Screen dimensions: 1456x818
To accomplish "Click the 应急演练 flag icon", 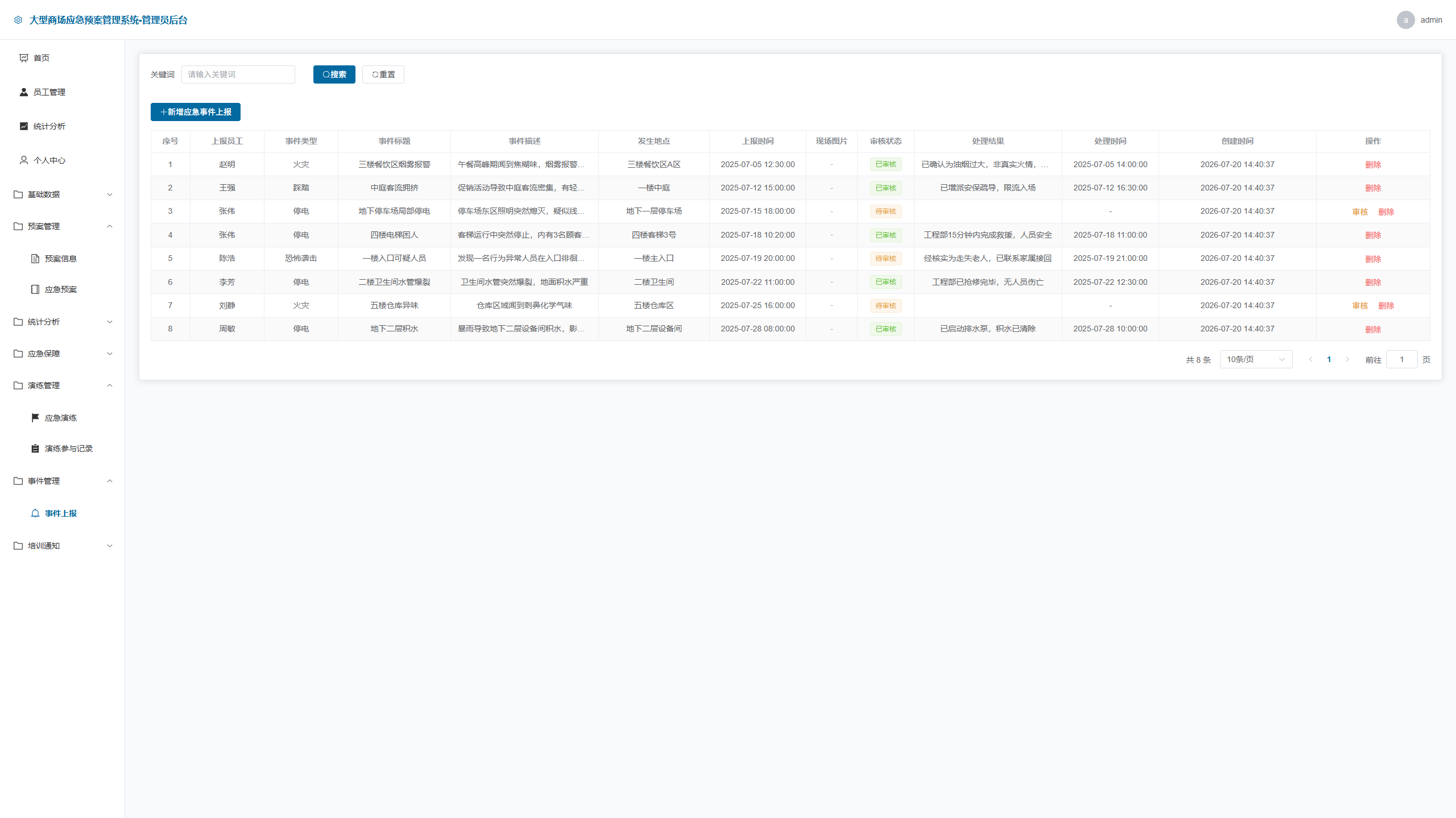I will pyautogui.click(x=35, y=418).
